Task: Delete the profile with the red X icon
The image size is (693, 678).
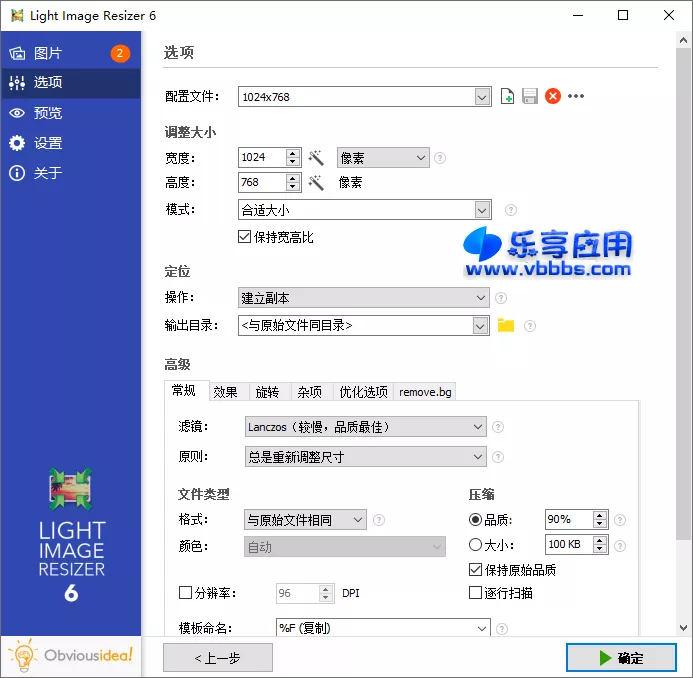Action: [x=552, y=96]
